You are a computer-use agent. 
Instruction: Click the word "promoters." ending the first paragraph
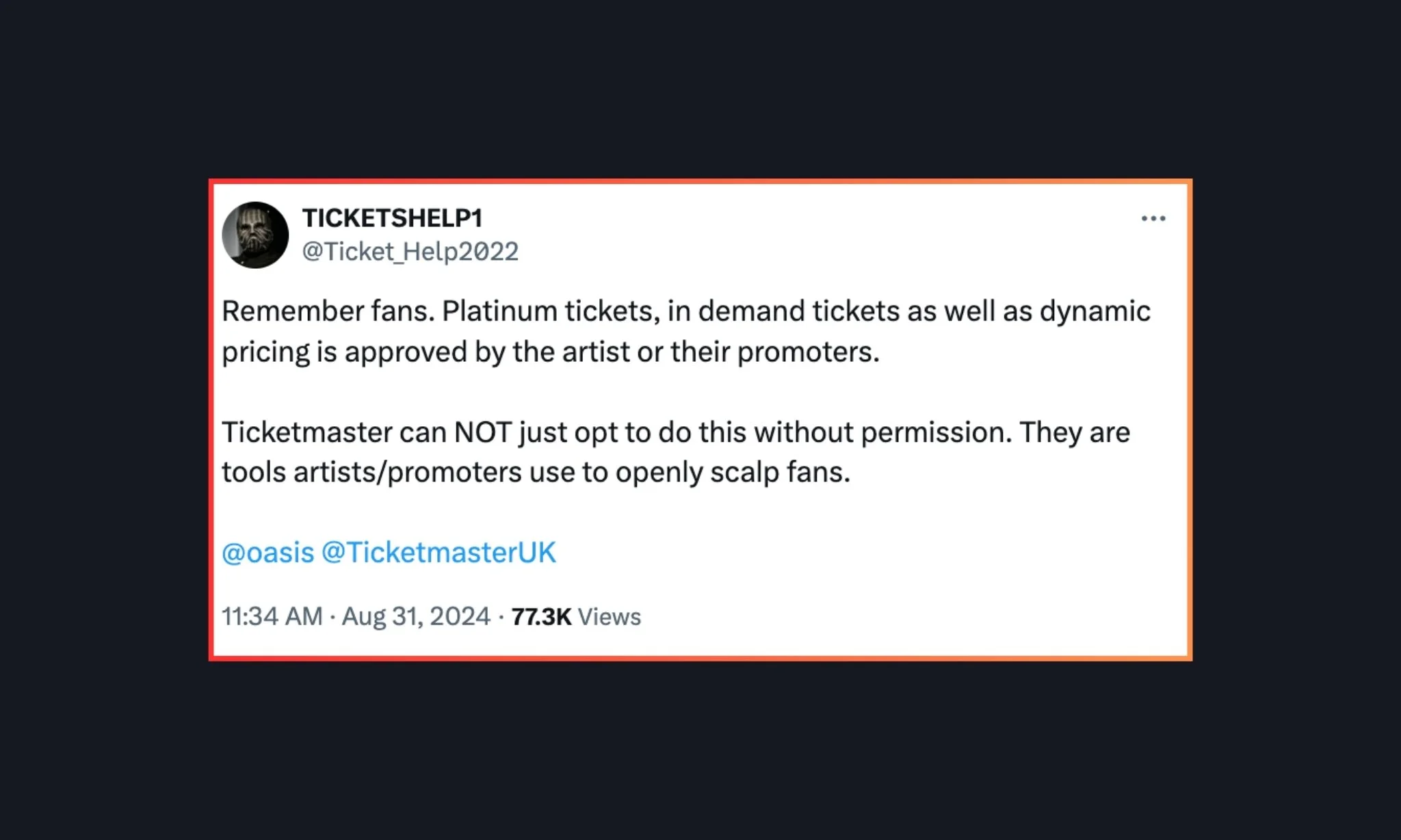coord(808,352)
